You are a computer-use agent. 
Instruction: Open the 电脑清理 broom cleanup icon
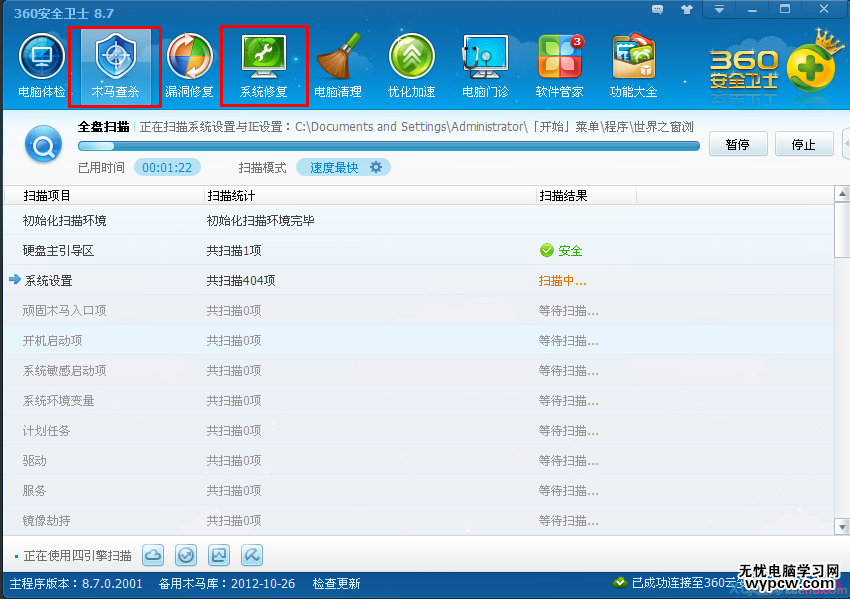(x=338, y=66)
